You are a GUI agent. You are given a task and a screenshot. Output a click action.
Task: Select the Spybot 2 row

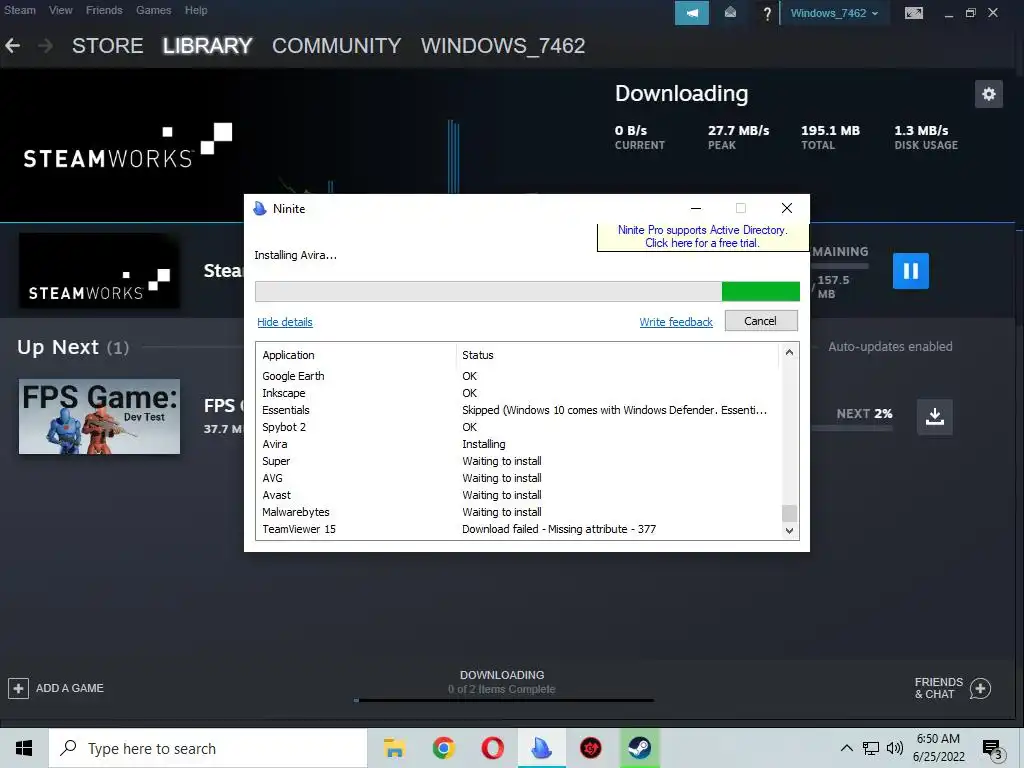coord(519,427)
